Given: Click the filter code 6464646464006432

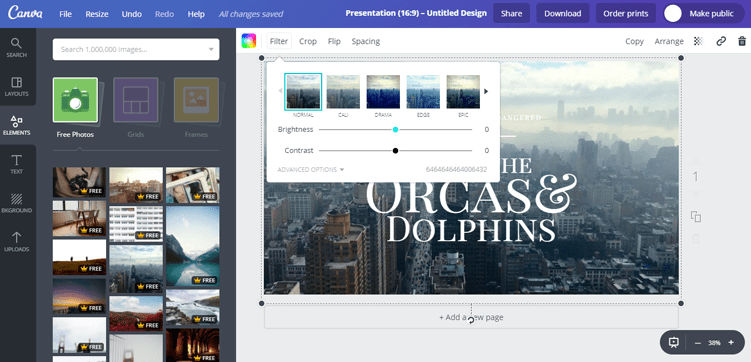Looking at the screenshot, I should coord(456,170).
